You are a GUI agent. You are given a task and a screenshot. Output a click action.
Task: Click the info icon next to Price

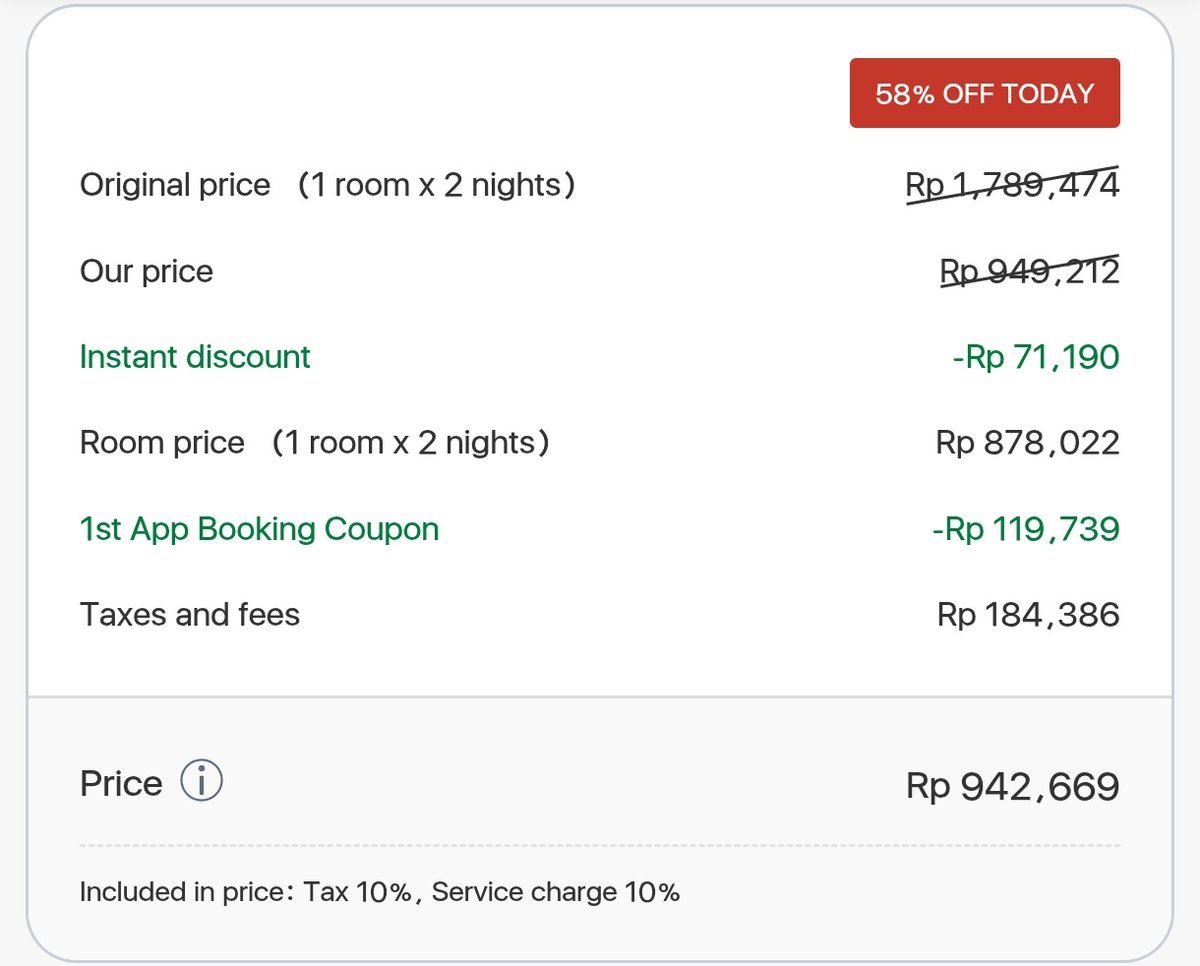pos(201,782)
